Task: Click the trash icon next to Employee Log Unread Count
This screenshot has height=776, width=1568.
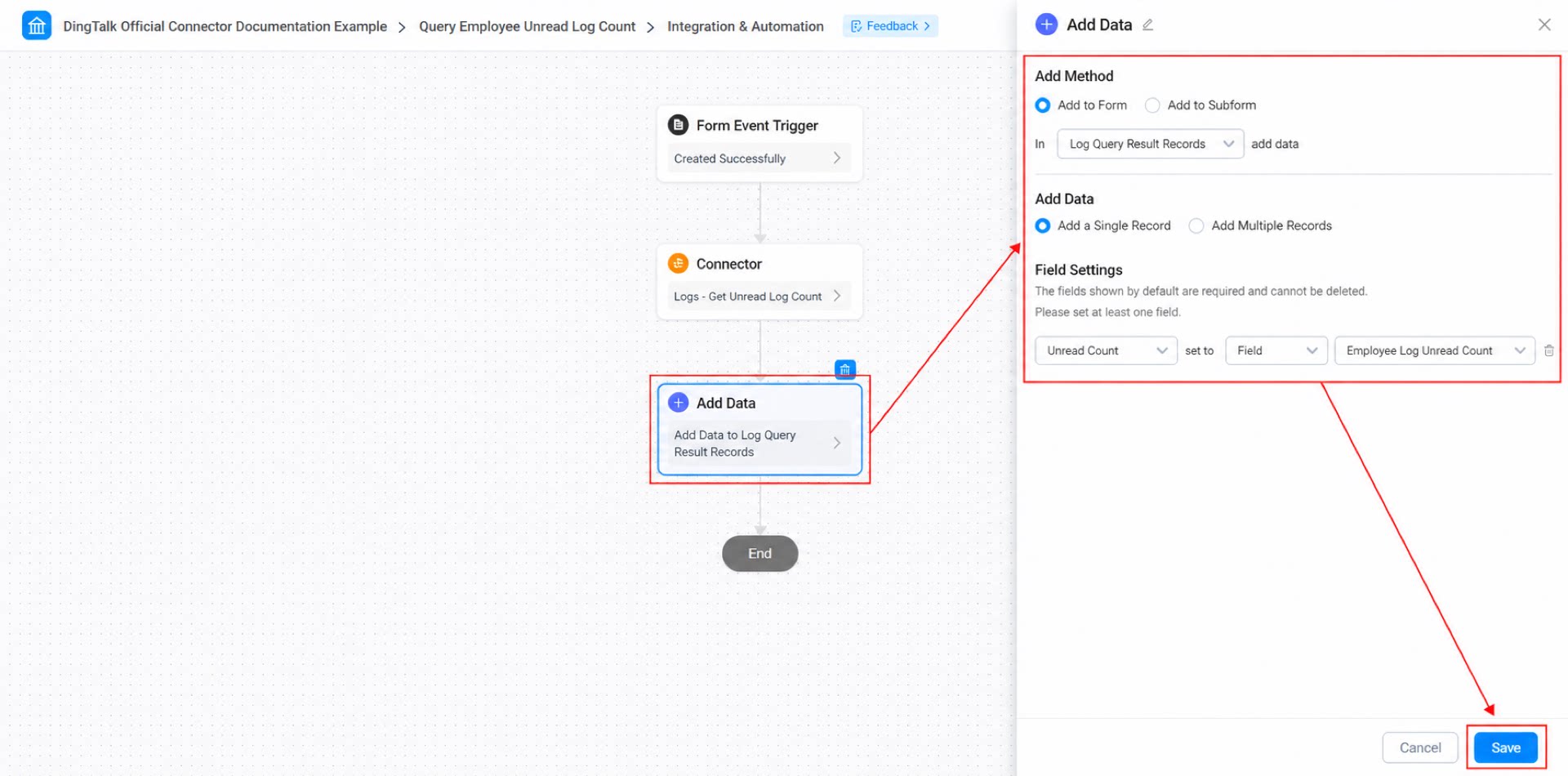Action: 1548,350
